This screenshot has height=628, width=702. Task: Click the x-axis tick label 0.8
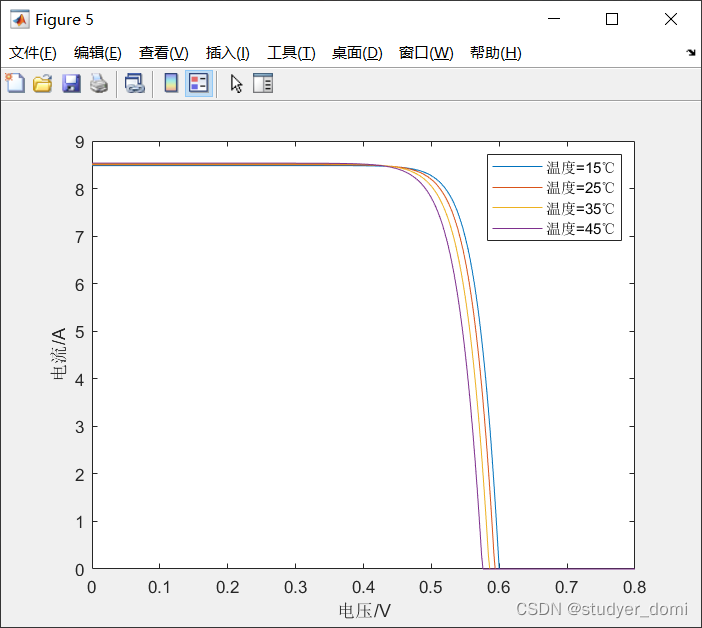click(634, 587)
